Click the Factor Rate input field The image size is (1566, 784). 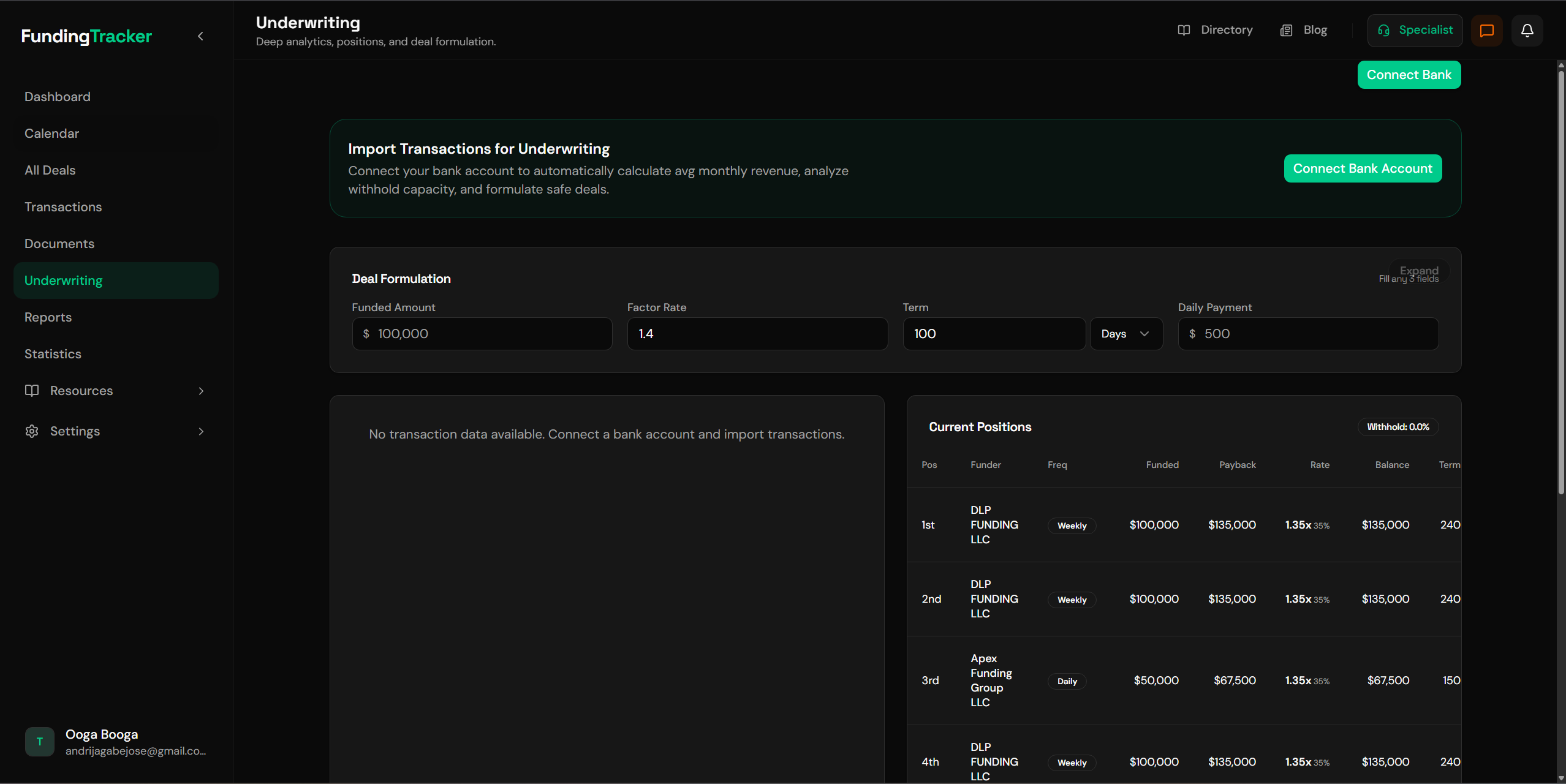(757, 334)
